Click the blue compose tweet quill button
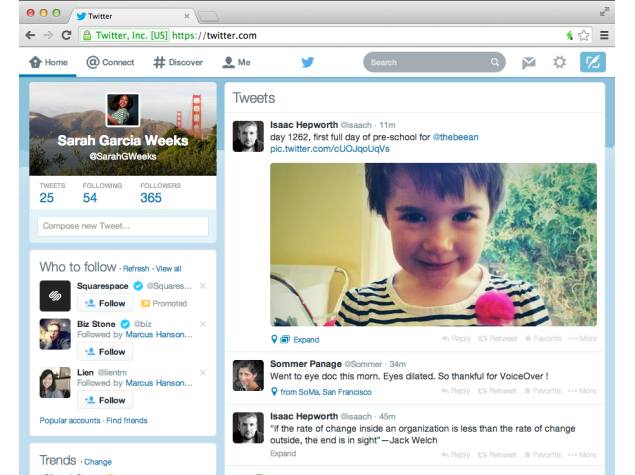Viewport: 635px width, 475px height. pyautogui.click(x=593, y=62)
